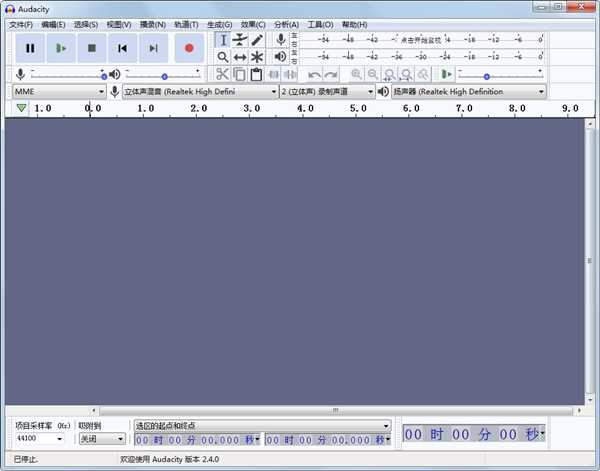Viewport: 600px width, 471px height.
Task: Click the Trim audio icon
Action: tap(274, 74)
